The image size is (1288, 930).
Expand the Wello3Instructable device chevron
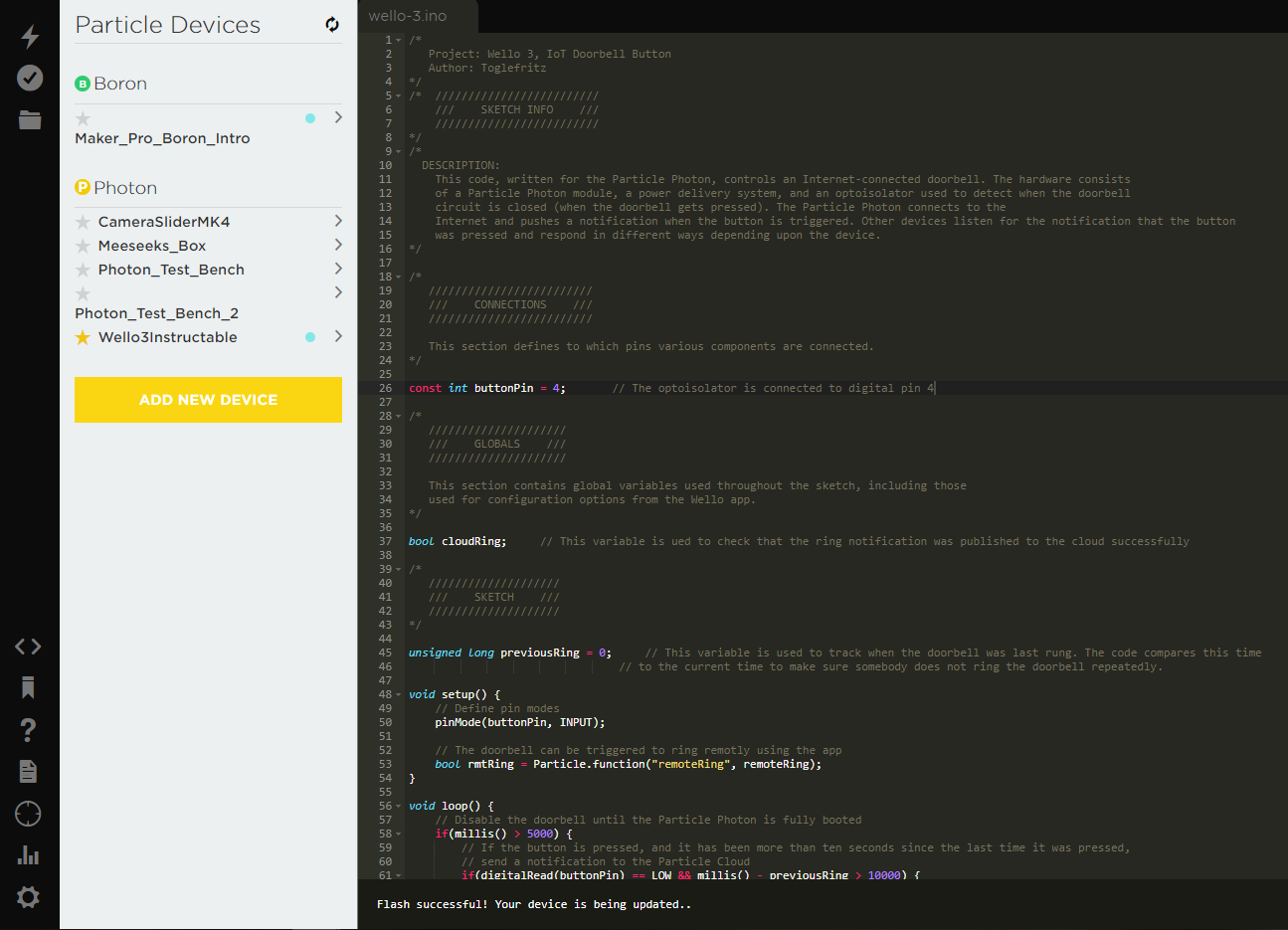pyautogui.click(x=338, y=337)
